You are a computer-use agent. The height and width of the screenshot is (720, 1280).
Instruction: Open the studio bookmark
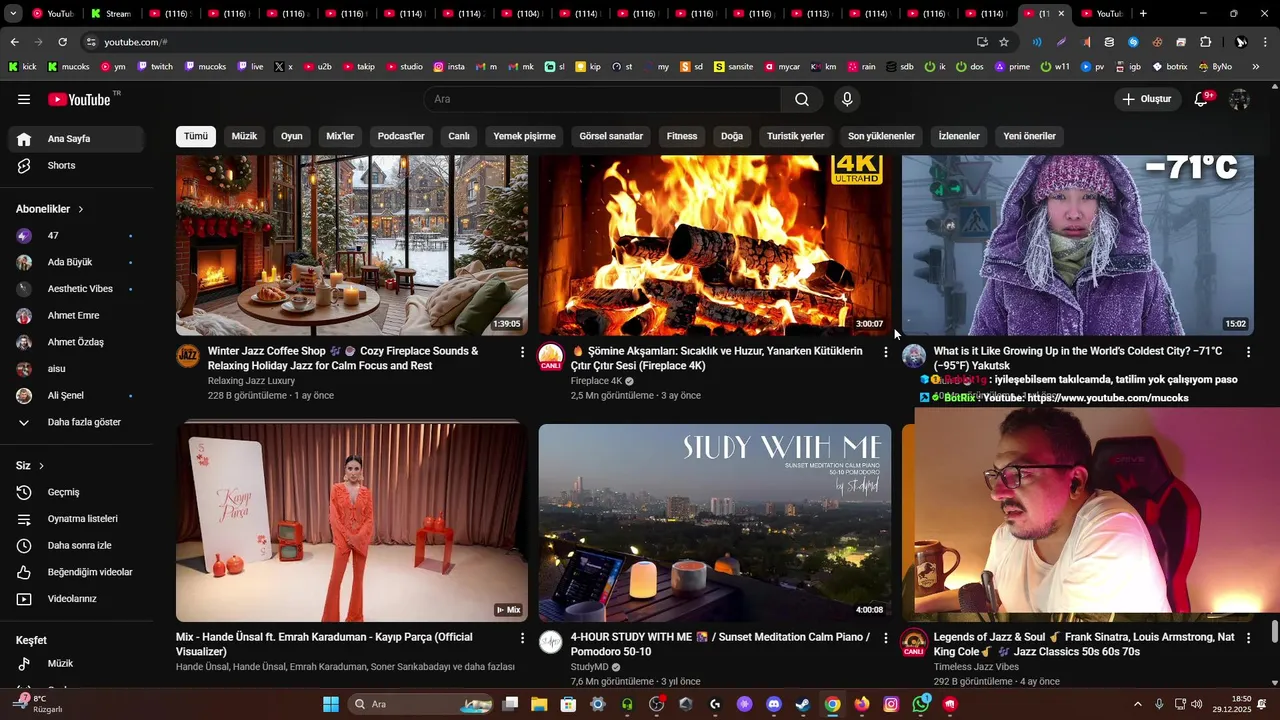click(x=404, y=67)
